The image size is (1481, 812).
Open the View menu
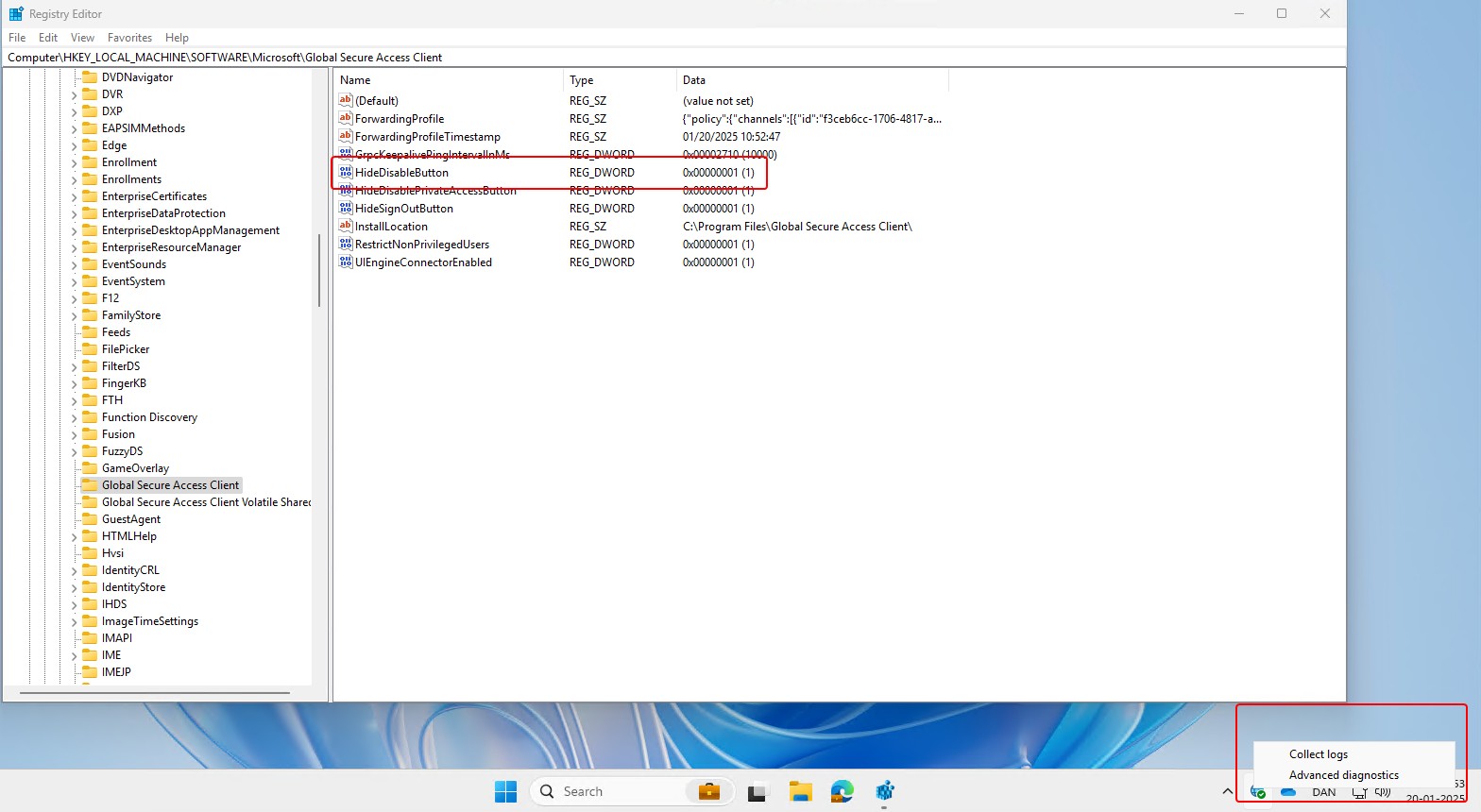coord(82,38)
